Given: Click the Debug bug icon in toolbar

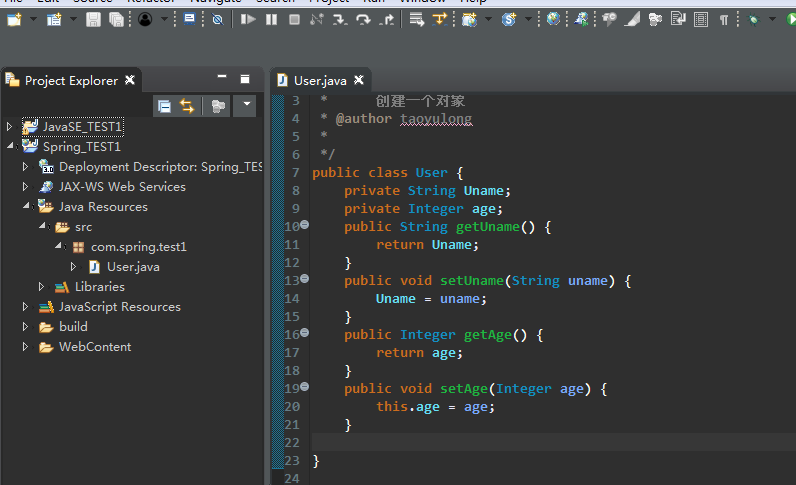Looking at the screenshot, I should click(x=752, y=19).
